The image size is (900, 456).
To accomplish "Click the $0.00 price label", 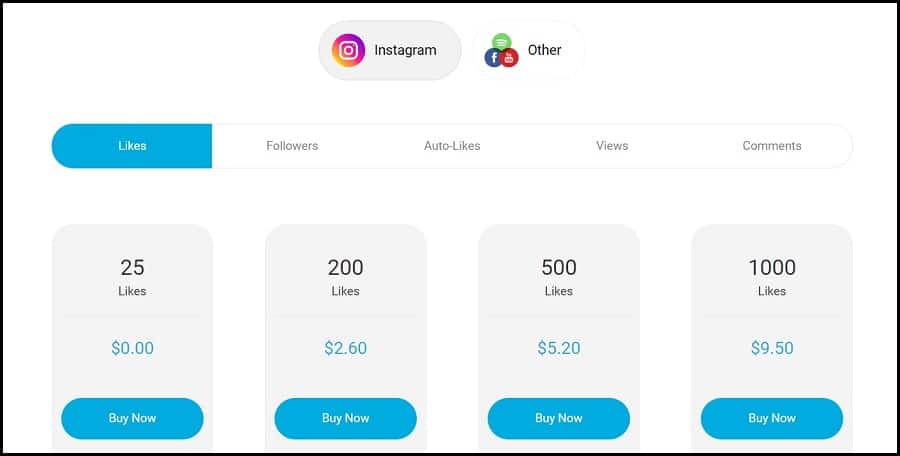I will coord(133,348).
